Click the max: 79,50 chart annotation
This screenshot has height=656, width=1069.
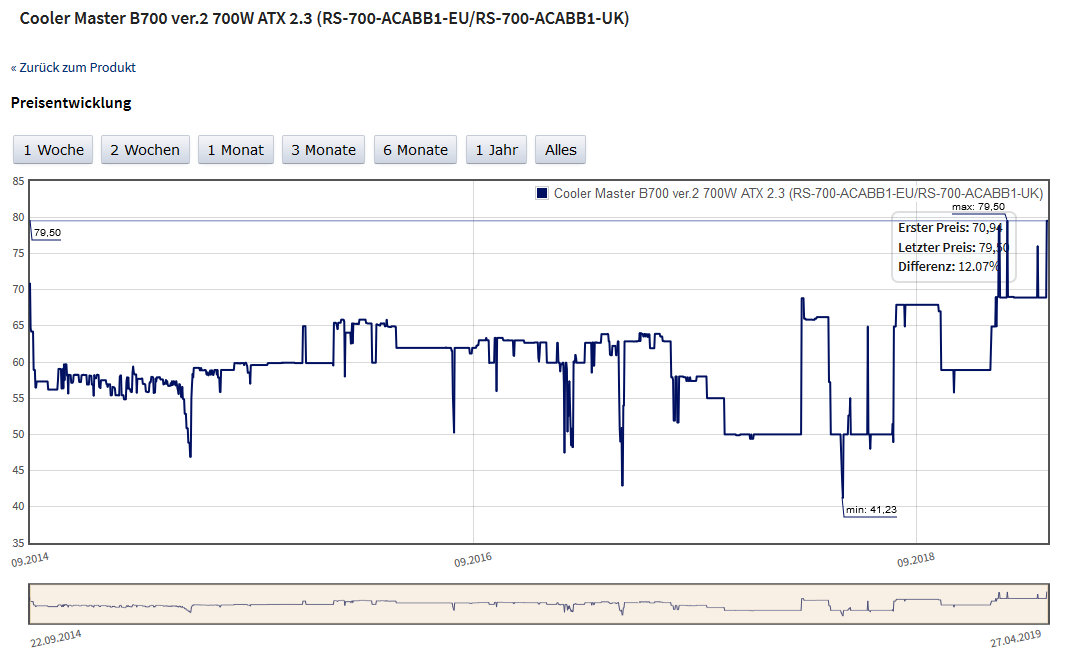point(978,207)
